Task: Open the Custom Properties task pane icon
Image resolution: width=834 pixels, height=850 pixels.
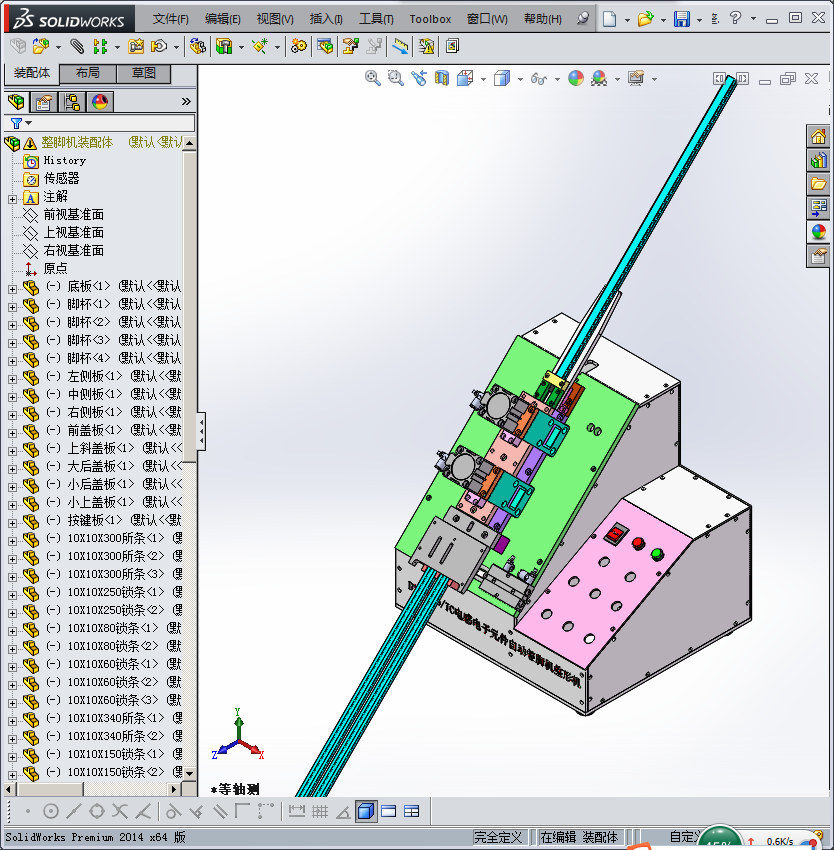Action: 818,256
